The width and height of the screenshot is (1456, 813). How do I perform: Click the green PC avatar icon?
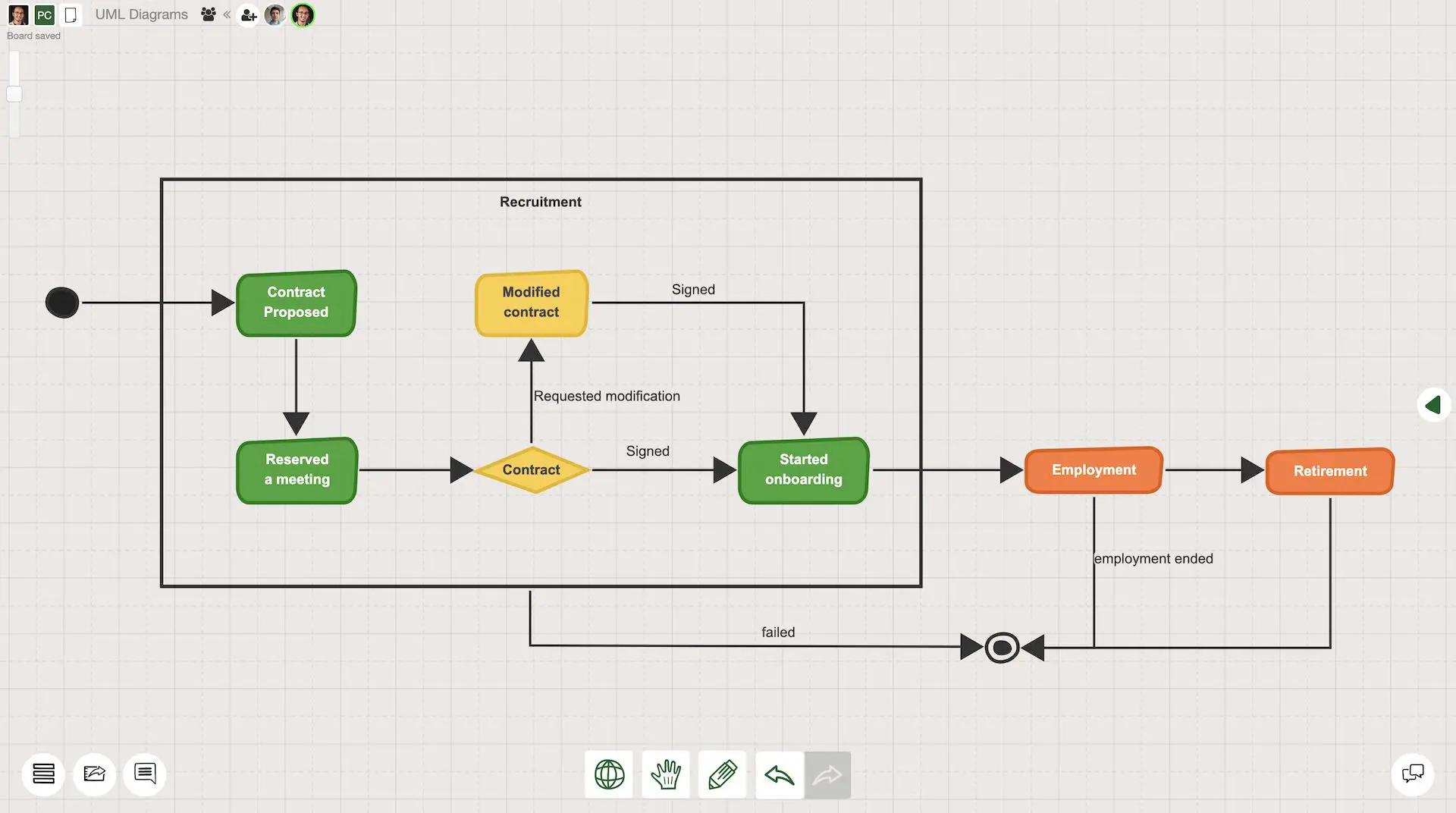click(45, 14)
